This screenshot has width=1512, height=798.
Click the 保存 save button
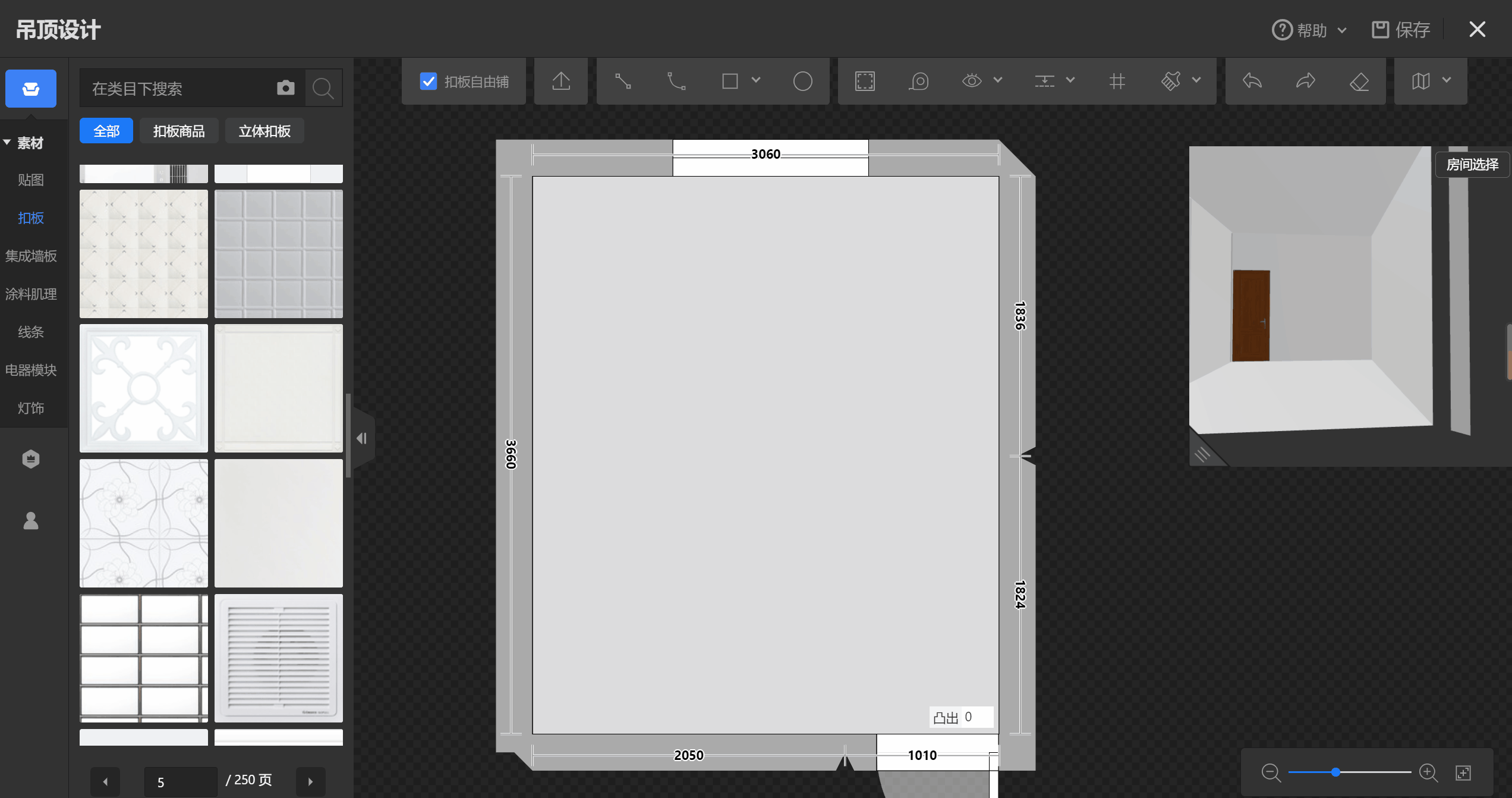[1401, 30]
